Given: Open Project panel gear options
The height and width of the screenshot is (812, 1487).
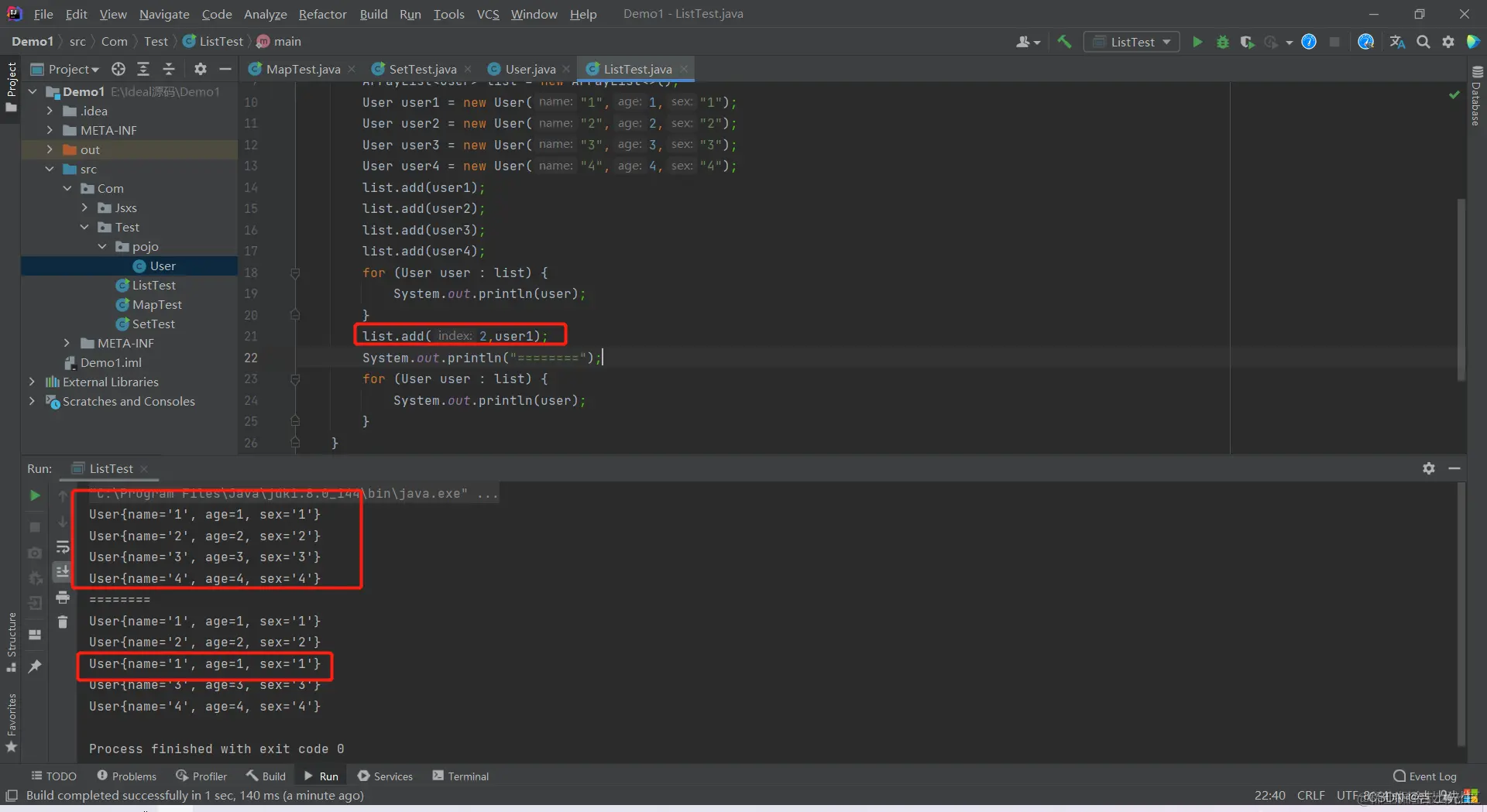Looking at the screenshot, I should (x=201, y=69).
